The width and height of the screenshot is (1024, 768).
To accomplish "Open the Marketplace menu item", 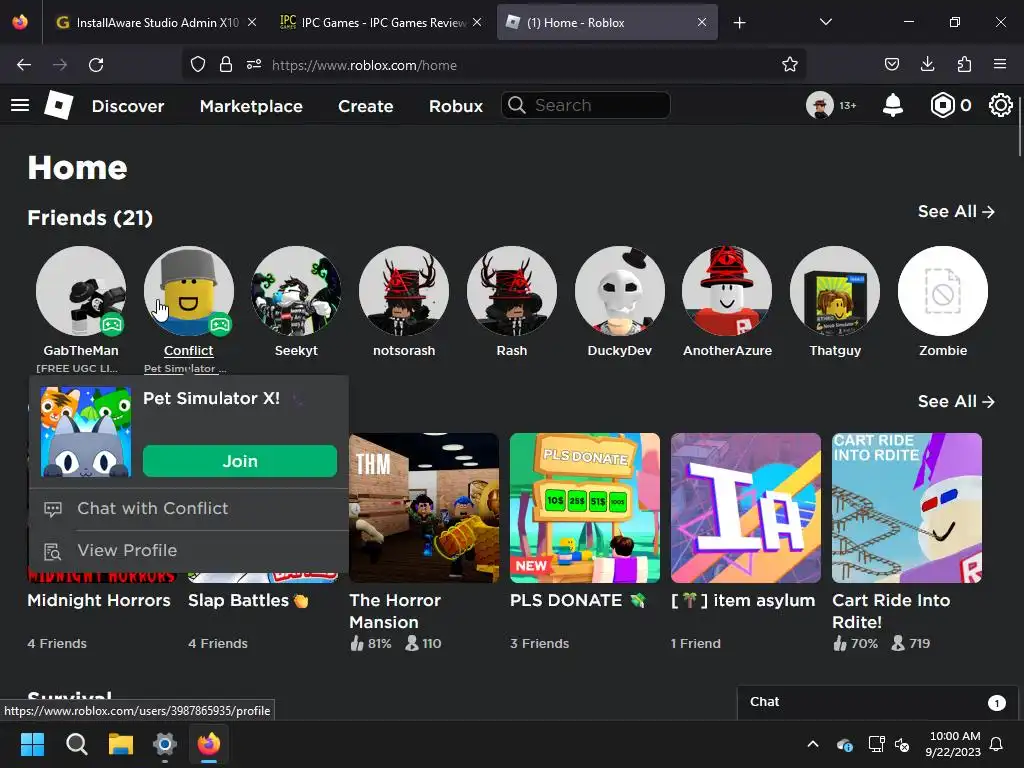I will [x=251, y=106].
